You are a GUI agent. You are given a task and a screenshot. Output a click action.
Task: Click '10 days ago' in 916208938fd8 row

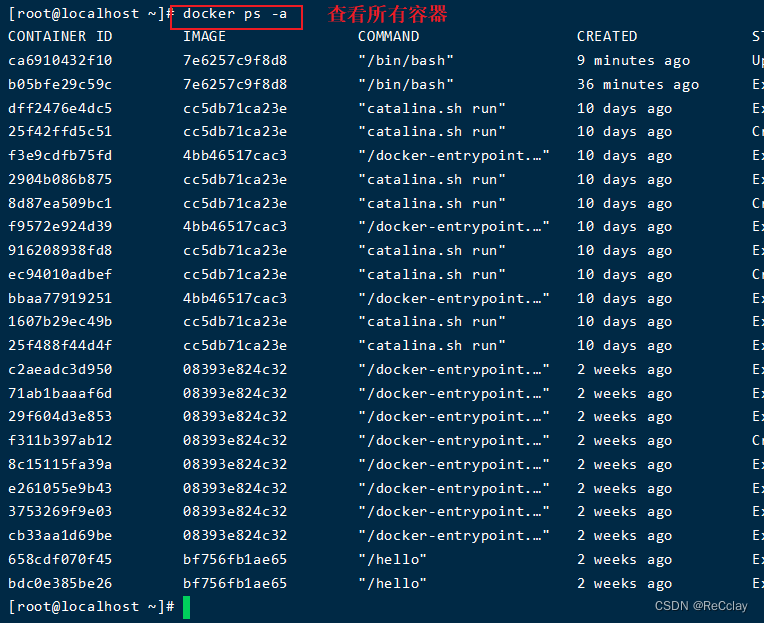click(625, 250)
